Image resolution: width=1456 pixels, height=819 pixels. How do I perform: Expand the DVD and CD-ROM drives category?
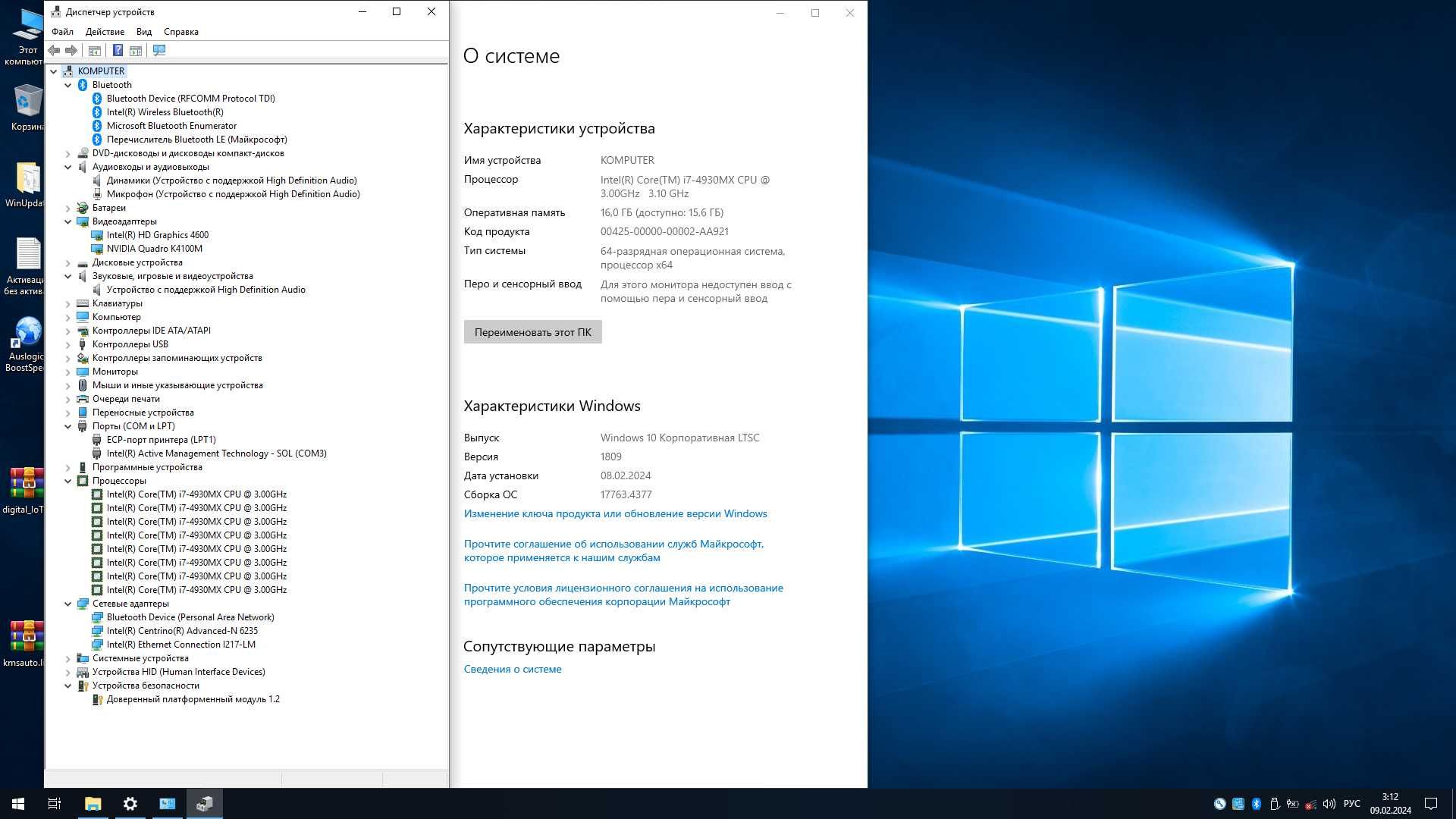click(x=68, y=153)
